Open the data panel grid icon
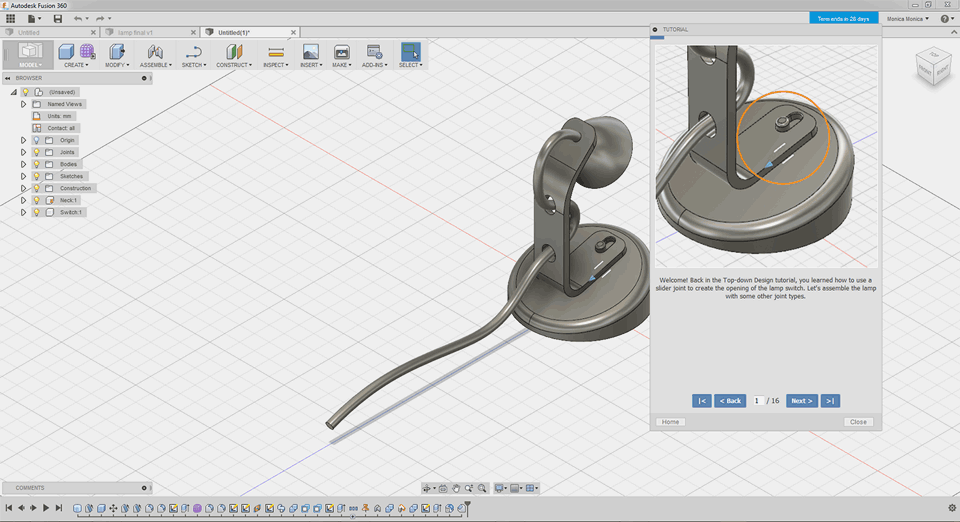The height and width of the screenshot is (522, 960). pos(10,18)
